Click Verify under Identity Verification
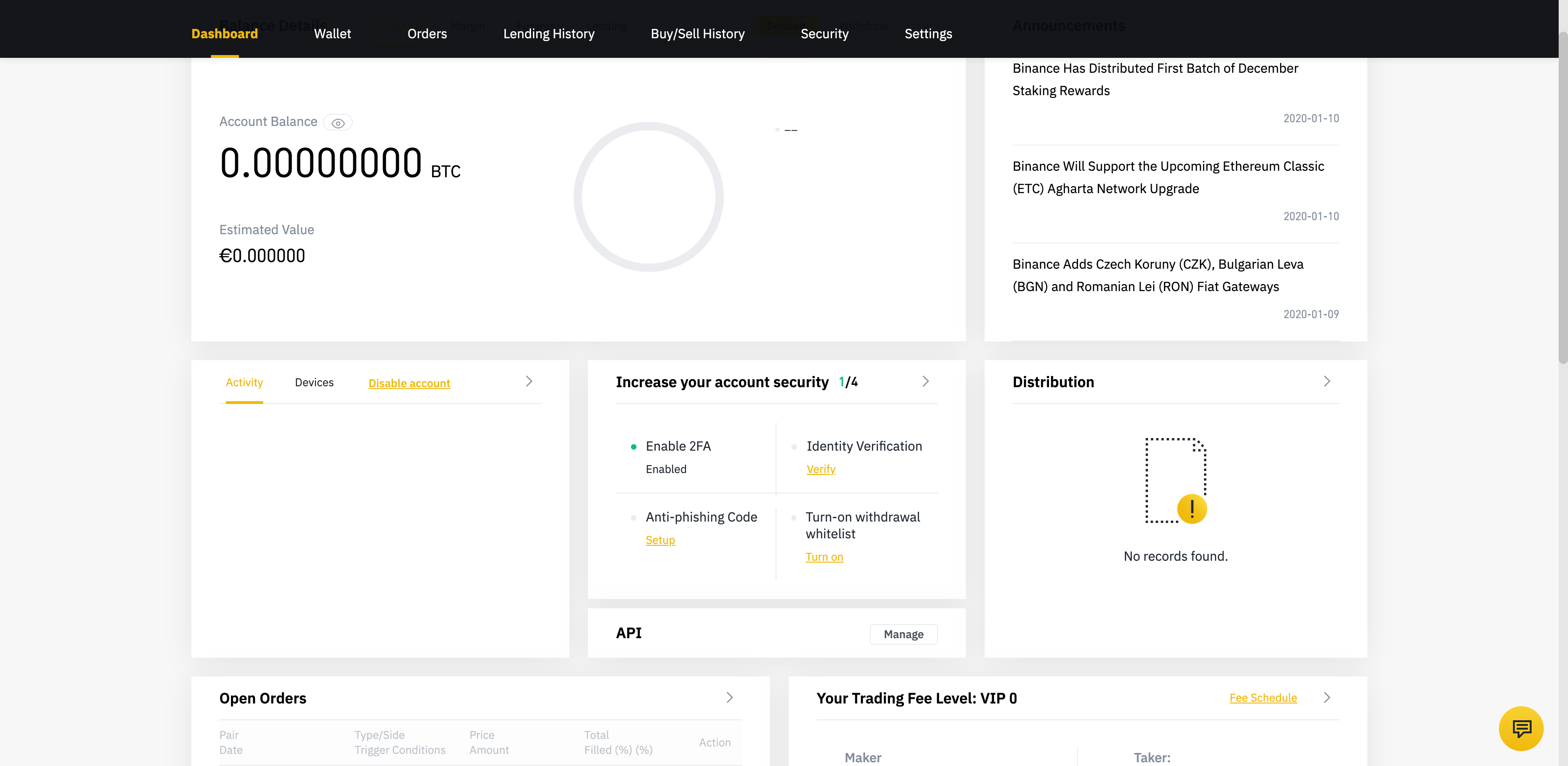The height and width of the screenshot is (766, 1568). (820, 469)
